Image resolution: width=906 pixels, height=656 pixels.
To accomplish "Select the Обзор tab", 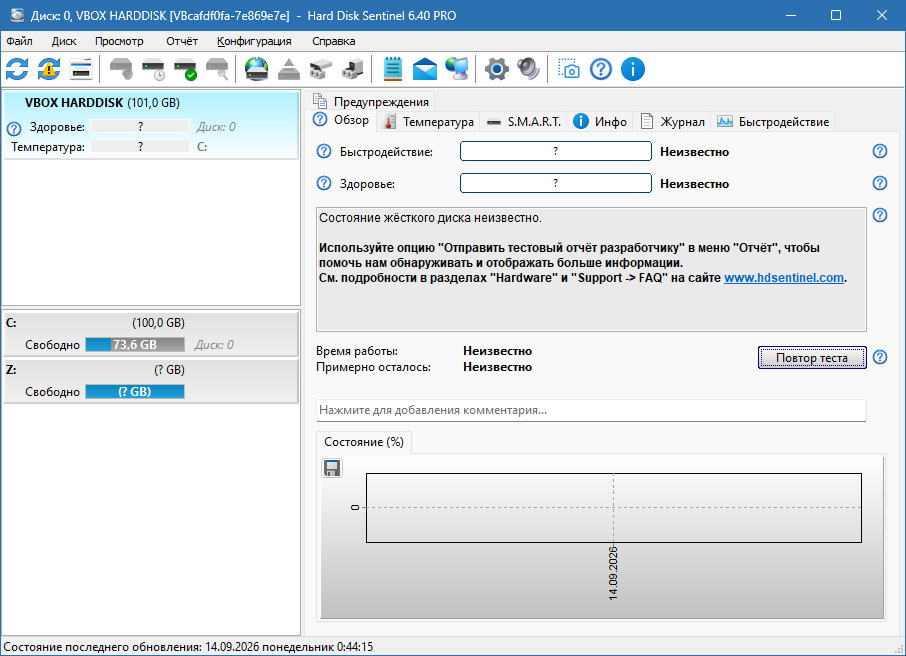I will 341,120.
